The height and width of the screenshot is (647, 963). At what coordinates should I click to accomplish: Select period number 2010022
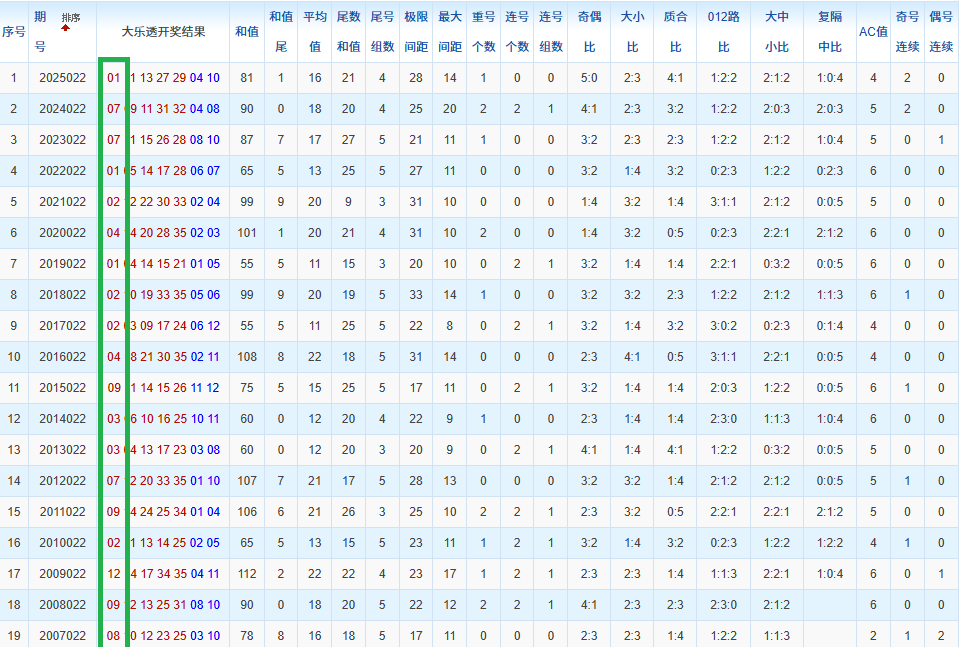click(x=63, y=543)
